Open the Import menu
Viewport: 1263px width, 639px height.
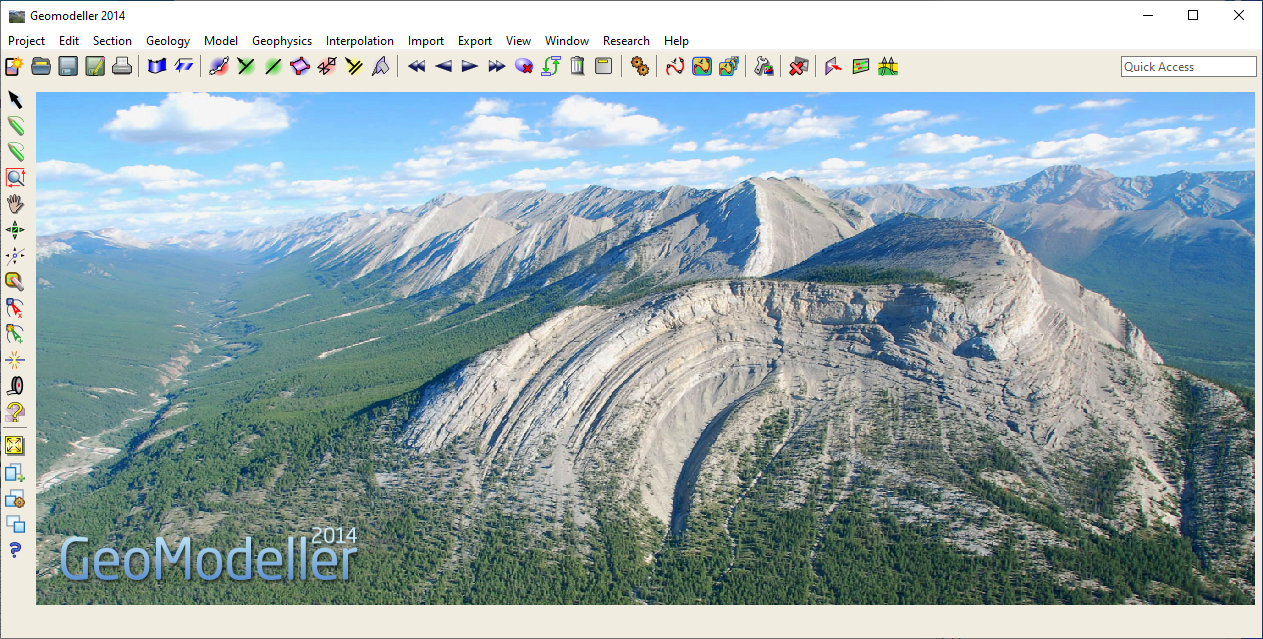point(426,41)
